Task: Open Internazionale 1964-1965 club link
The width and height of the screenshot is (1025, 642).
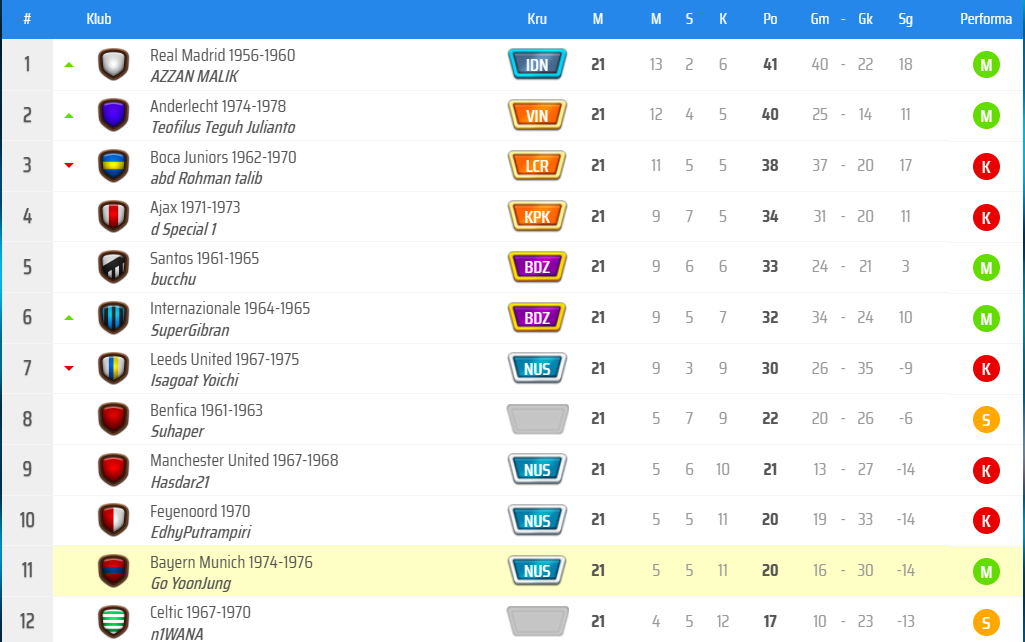Action: coord(230,308)
